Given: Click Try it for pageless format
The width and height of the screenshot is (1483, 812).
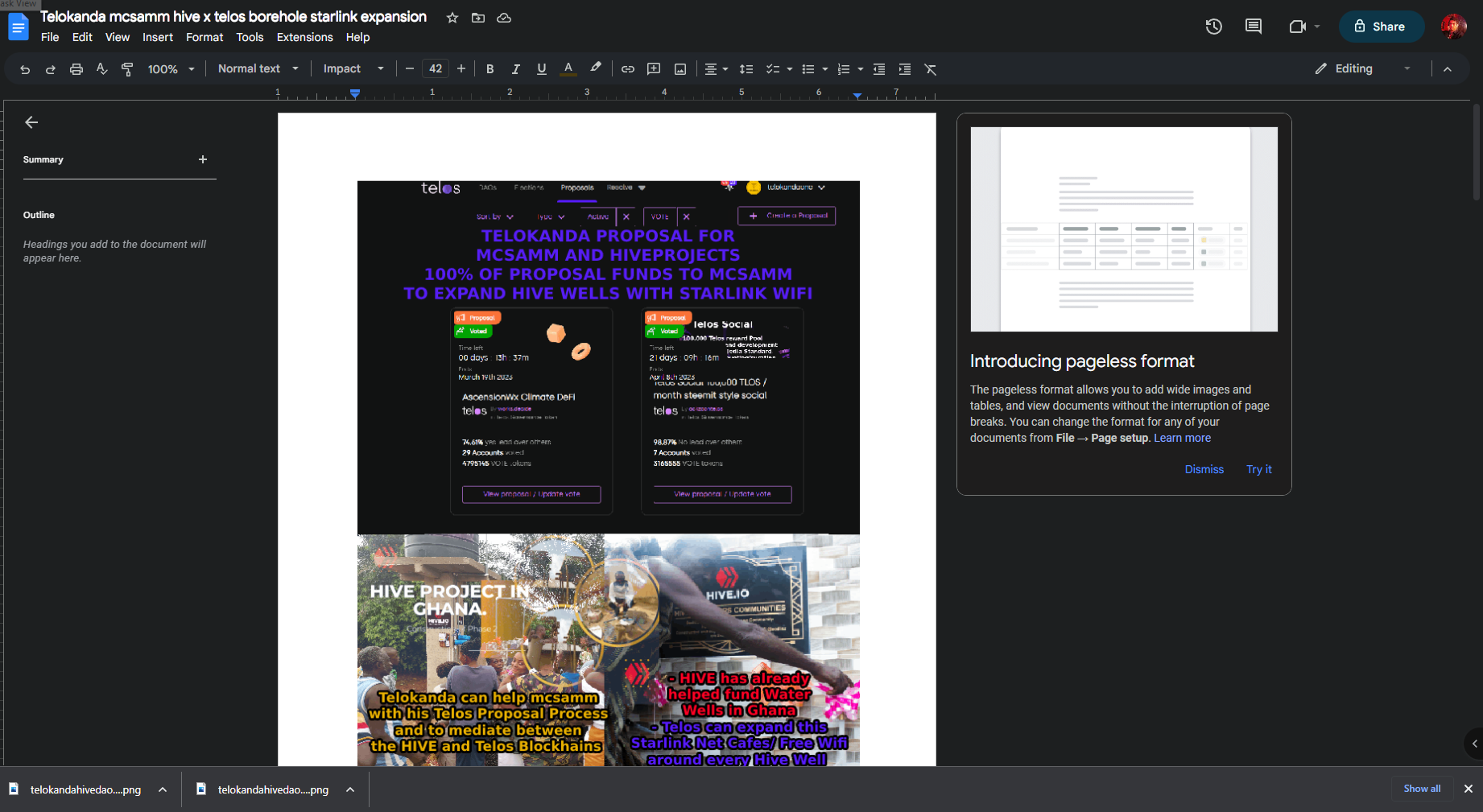Looking at the screenshot, I should point(1259,469).
